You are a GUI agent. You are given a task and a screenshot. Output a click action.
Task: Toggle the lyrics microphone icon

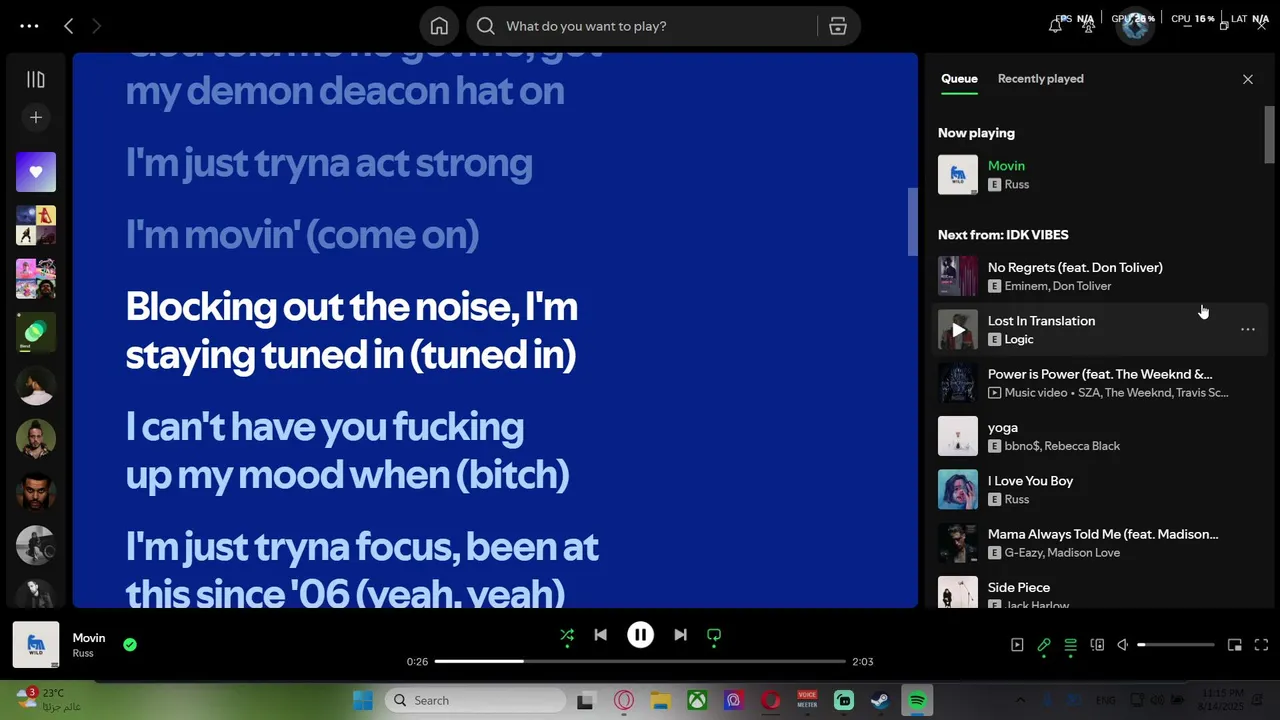[x=1044, y=645]
